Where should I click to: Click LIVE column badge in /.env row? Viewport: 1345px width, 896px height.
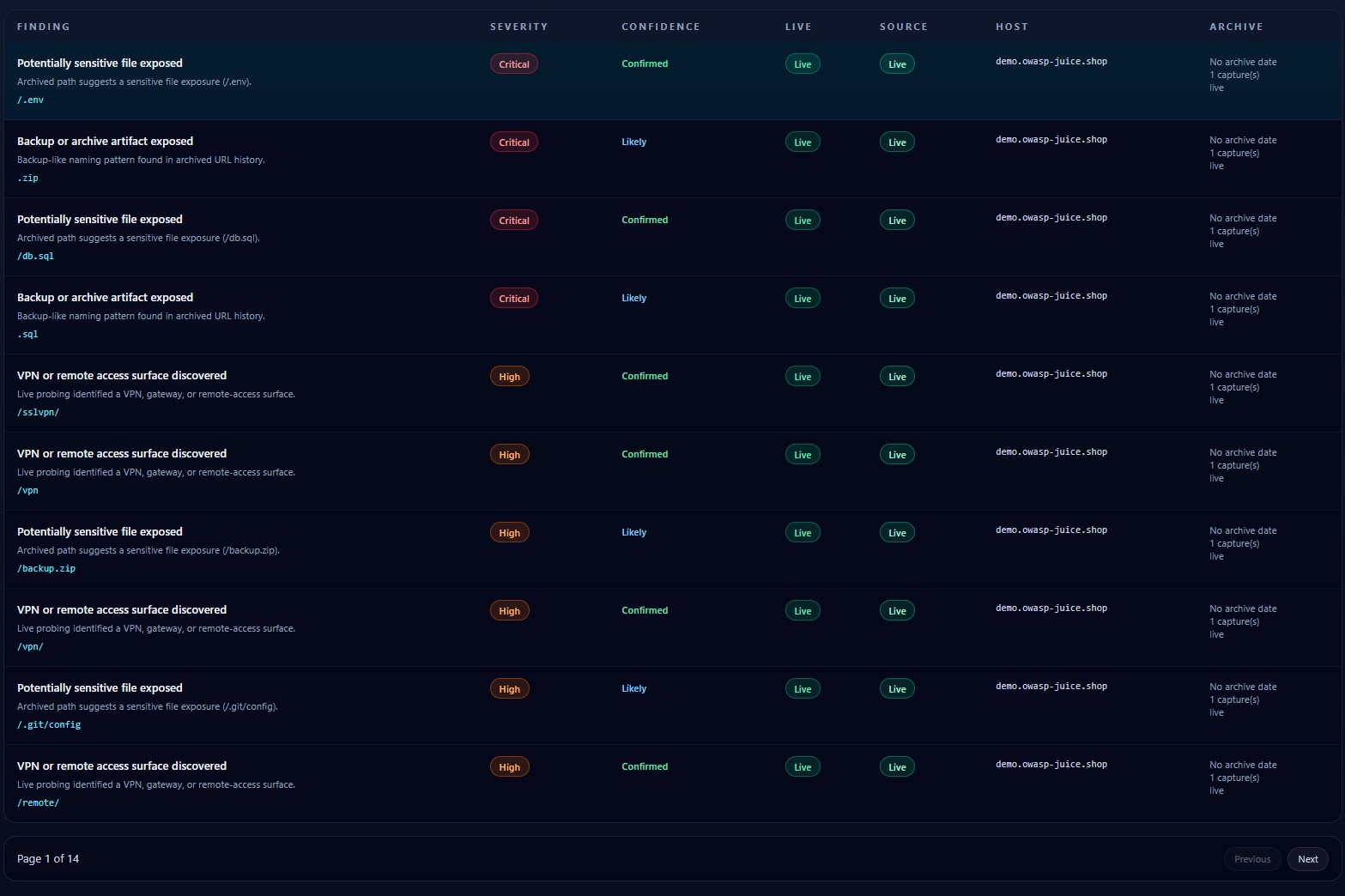[x=803, y=64]
